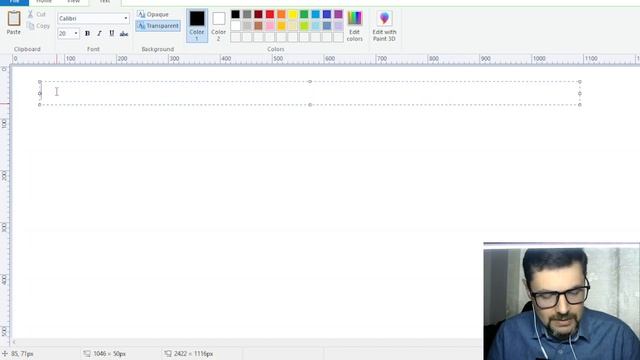Pick the gold color swatch

pos(281,26)
